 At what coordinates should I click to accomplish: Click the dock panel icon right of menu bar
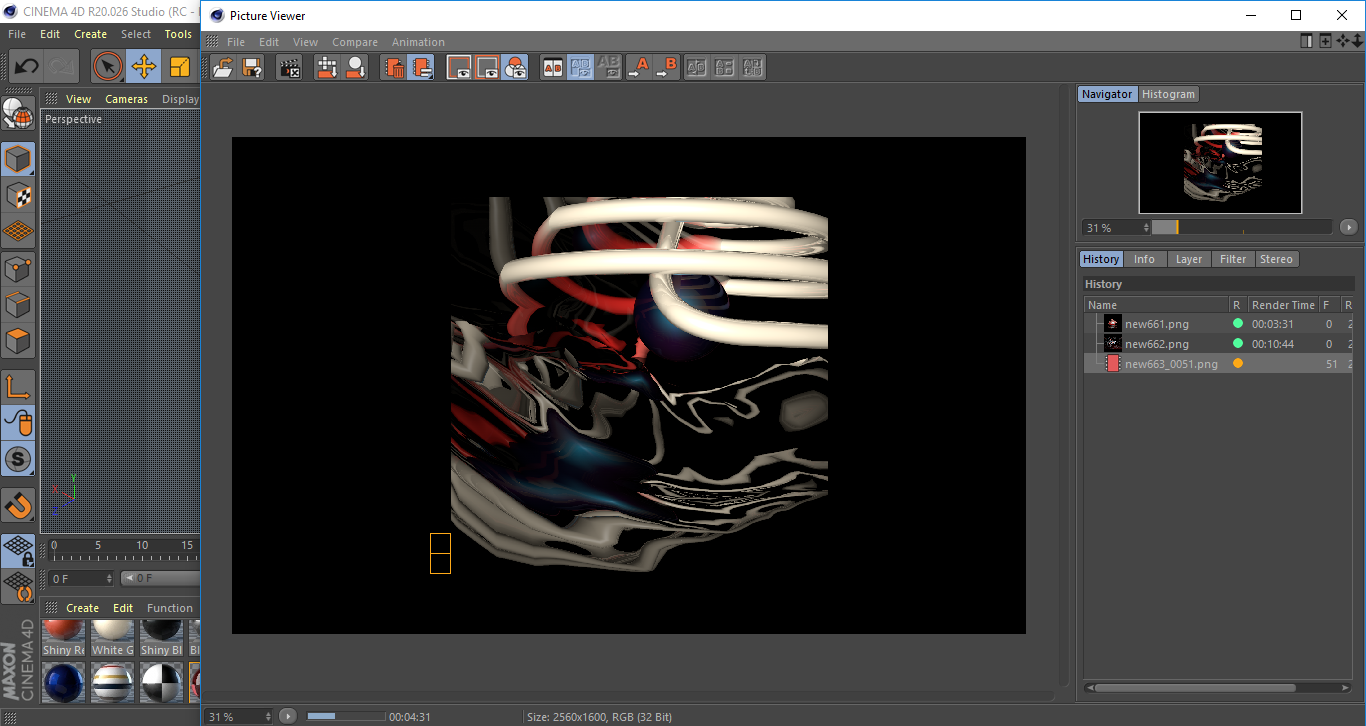coord(1306,41)
